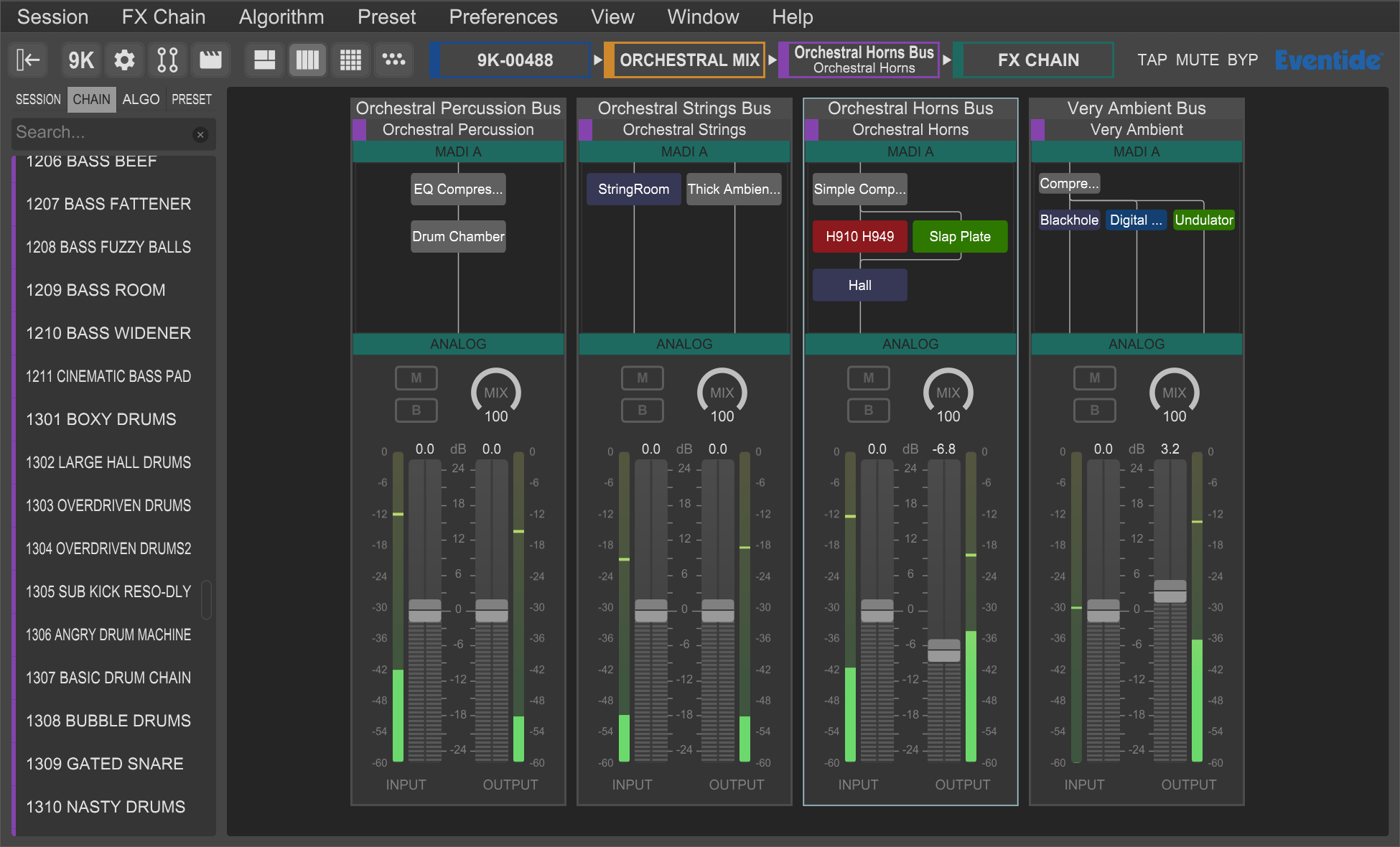1400x847 pixels.
Task: Expand arrow after ORCHESTRAL MIX breadcrumb
Action: point(773,60)
